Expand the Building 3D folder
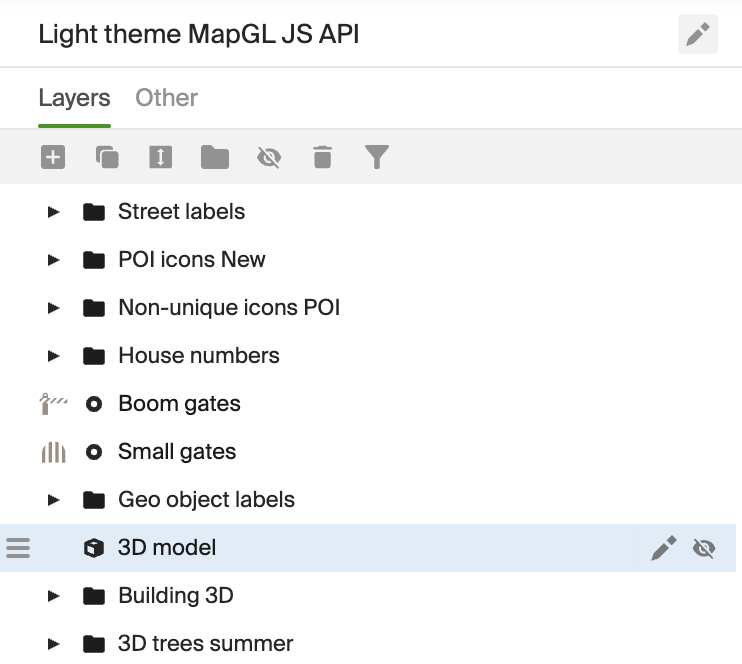Image resolution: width=742 pixels, height=664 pixels. [54, 596]
